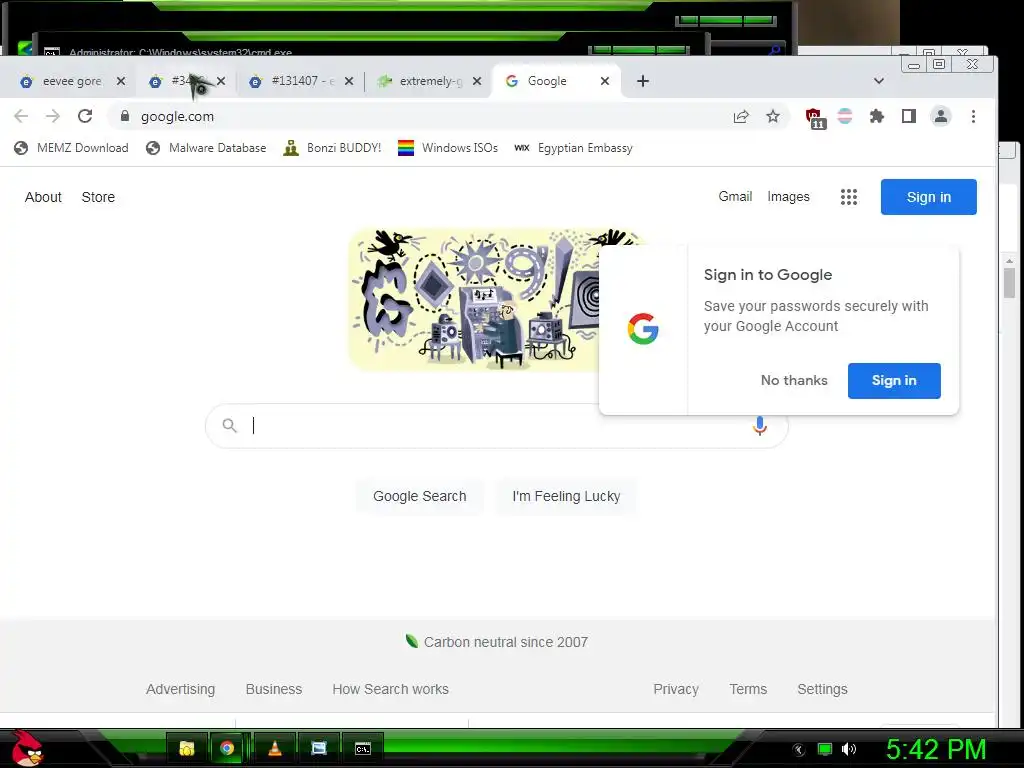This screenshot has height=768, width=1024.
Task: Click the header Sign in button
Action: (x=929, y=197)
